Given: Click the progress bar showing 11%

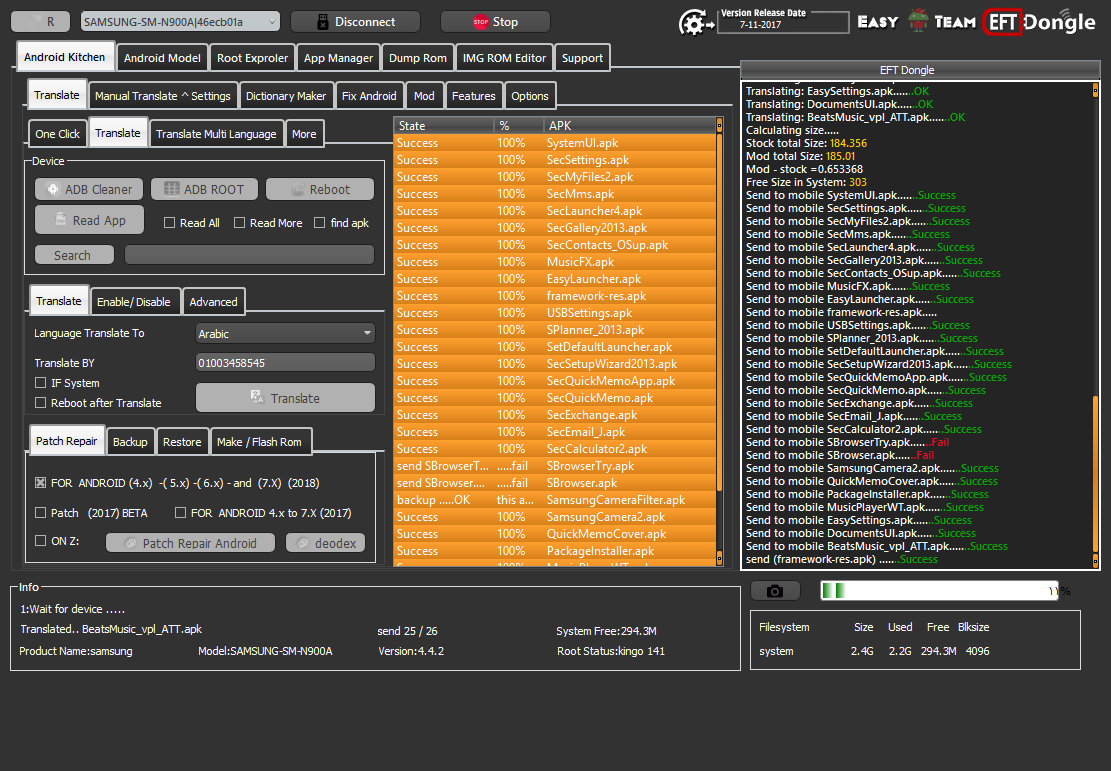Looking at the screenshot, I should (x=940, y=590).
